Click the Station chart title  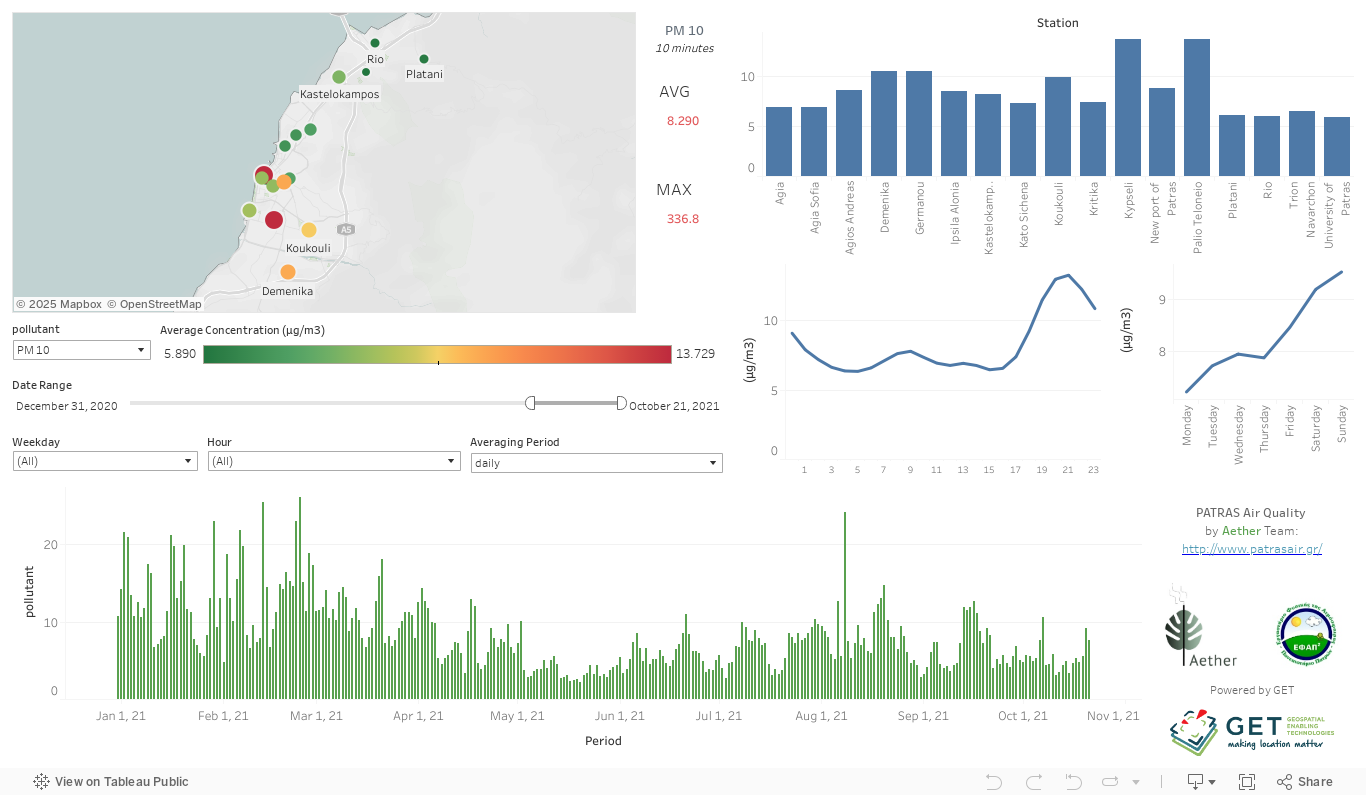click(x=1058, y=23)
